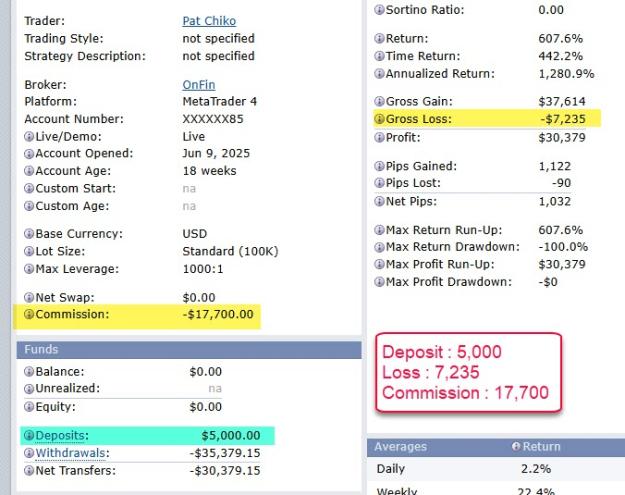This screenshot has width=625, height=495.
Task: Click info icon beside Live/Demo
Action: [29, 137]
